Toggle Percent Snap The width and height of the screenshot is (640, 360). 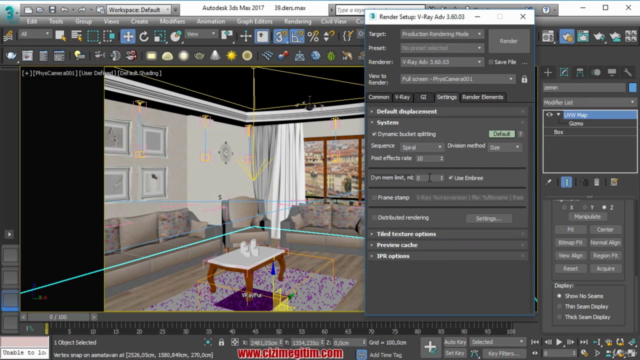pos(313,36)
